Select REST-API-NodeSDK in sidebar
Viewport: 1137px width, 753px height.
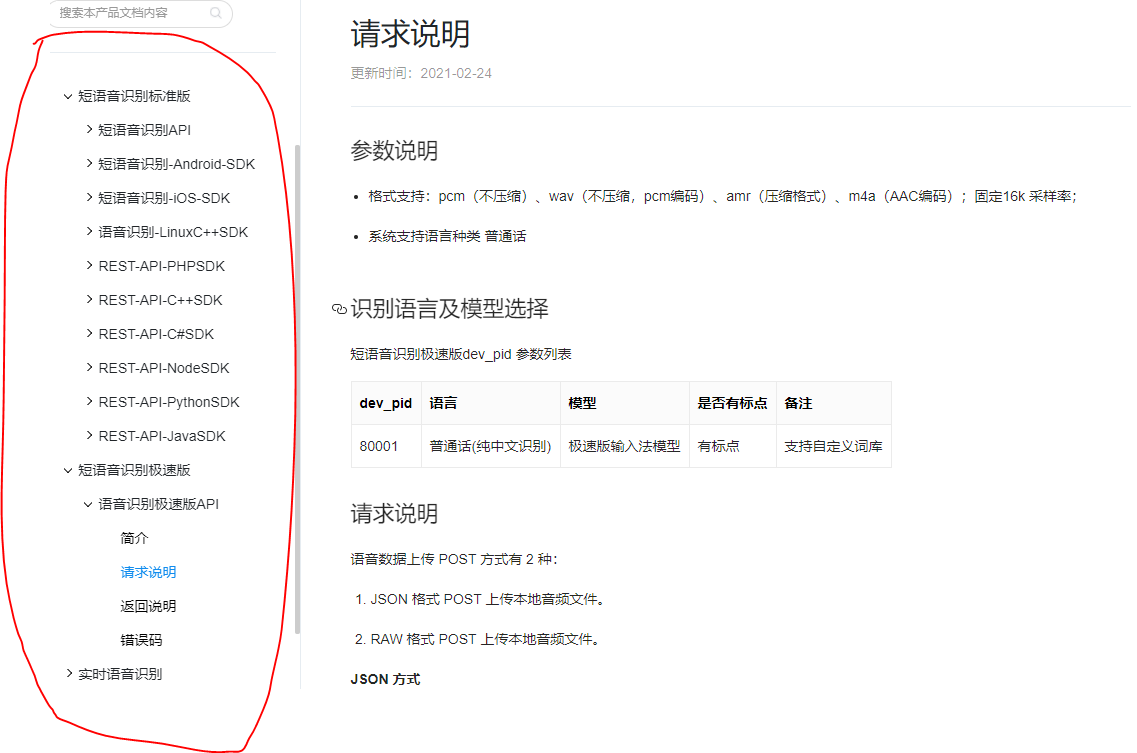164,369
